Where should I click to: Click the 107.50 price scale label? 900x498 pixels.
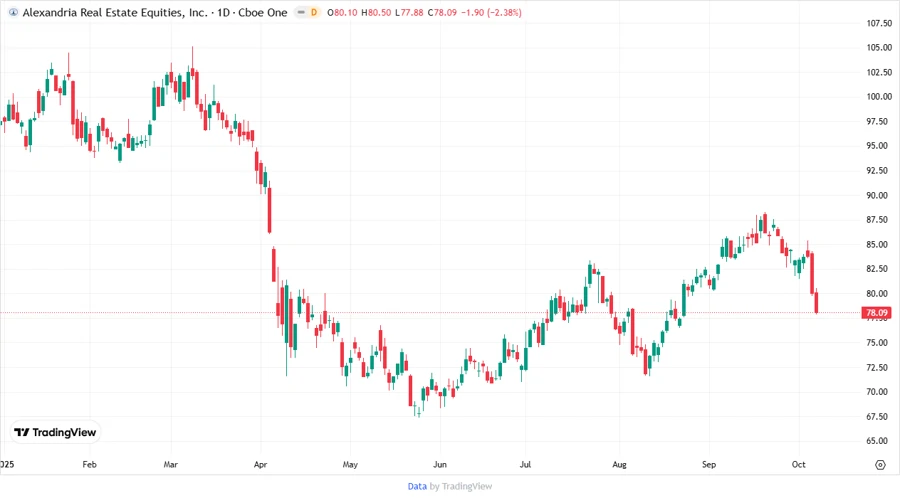pyautogui.click(x=876, y=23)
